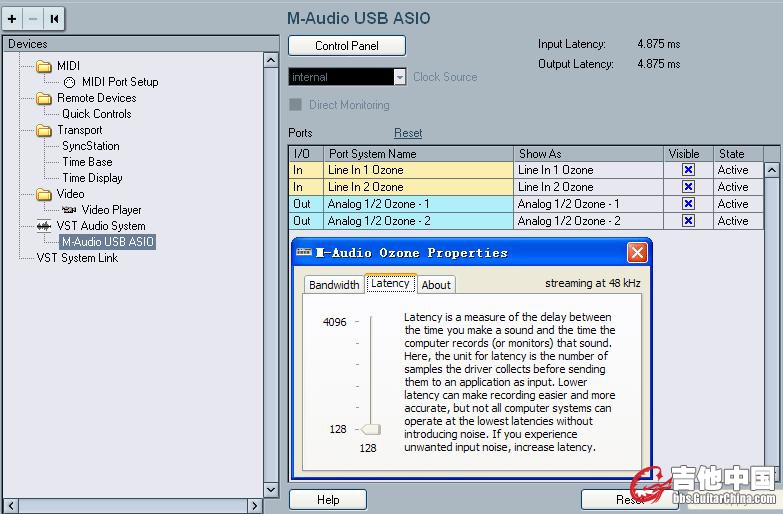Enable the Direct Monitoring checkbox
783x514 pixels.
(x=295, y=105)
